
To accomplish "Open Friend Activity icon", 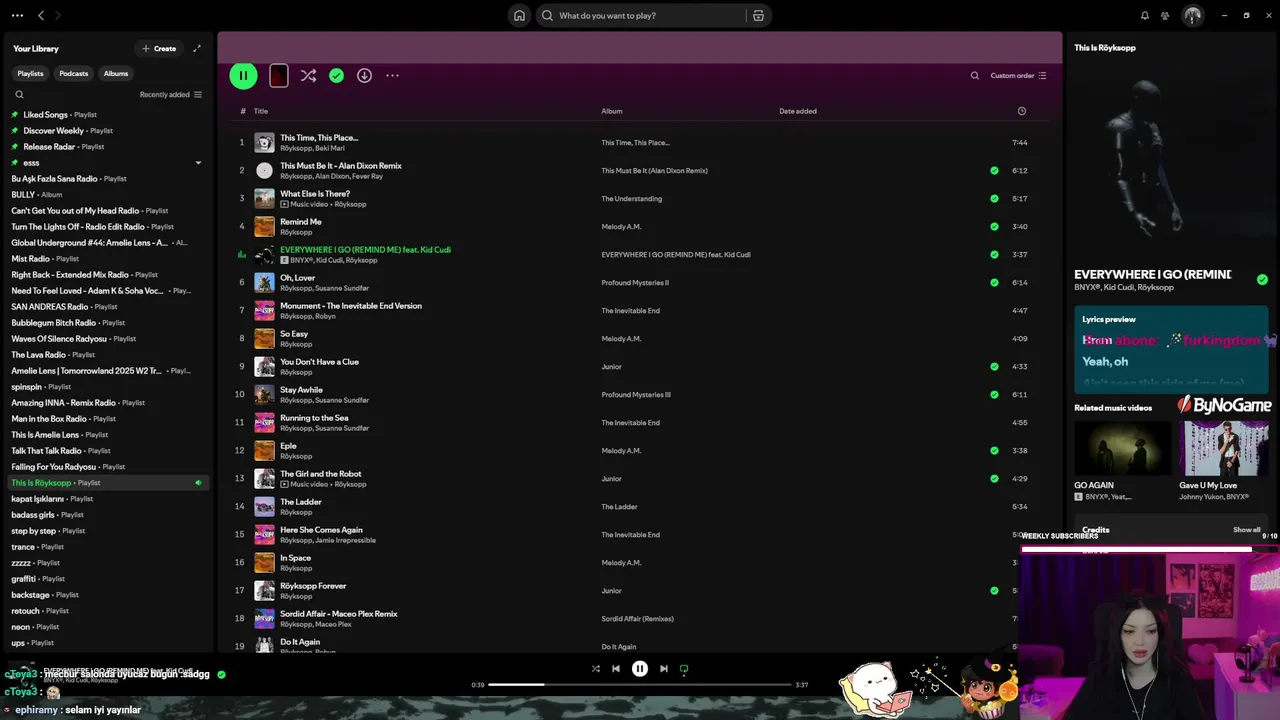I will click(x=1165, y=15).
